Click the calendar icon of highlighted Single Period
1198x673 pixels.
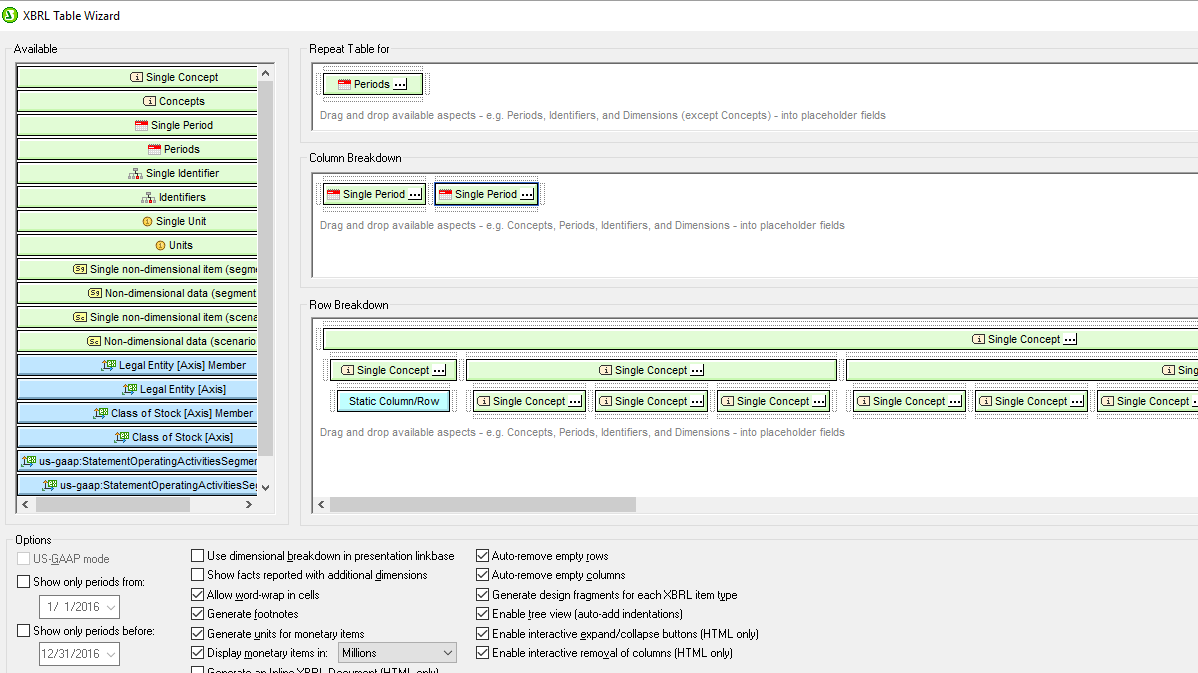pos(445,194)
